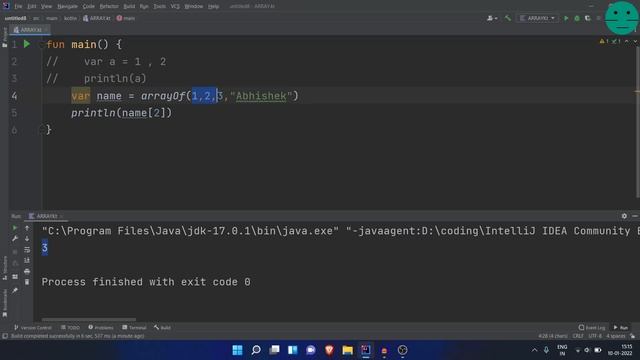Click untitled8 breadcrumb in navigation bar
The image size is (640, 360).
pyautogui.click(x=16, y=18)
